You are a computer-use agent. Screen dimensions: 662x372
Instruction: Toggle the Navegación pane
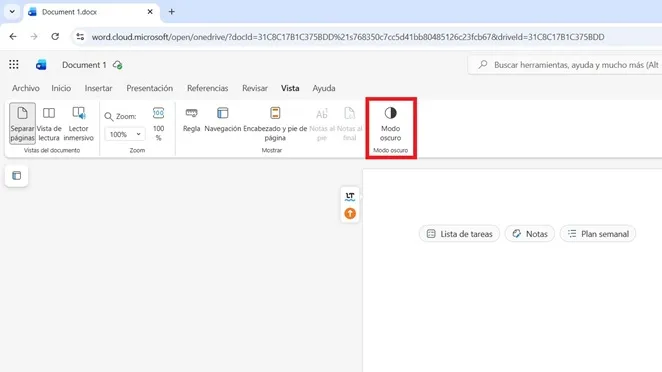(x=222, y=119)
